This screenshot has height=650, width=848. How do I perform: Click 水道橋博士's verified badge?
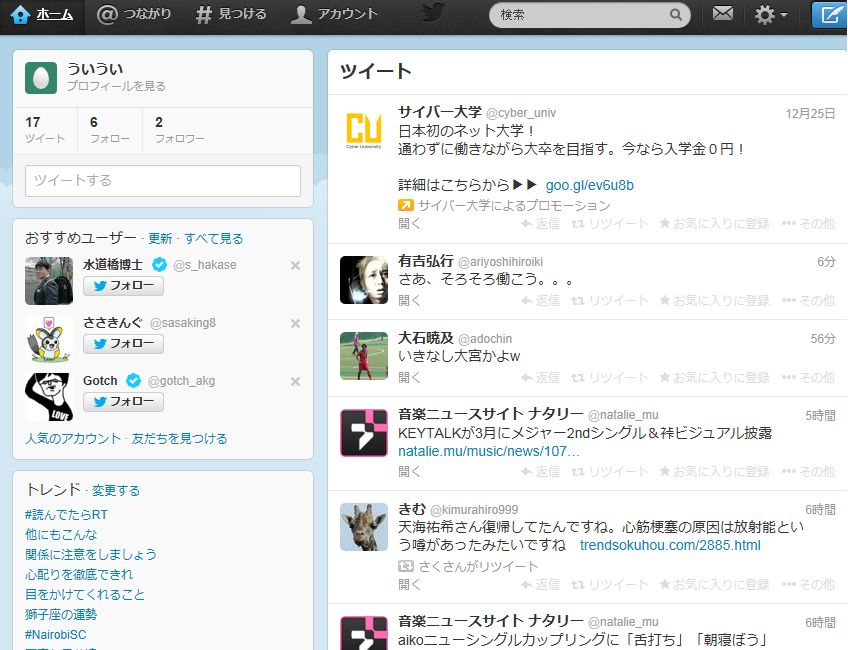click(159, 264)
